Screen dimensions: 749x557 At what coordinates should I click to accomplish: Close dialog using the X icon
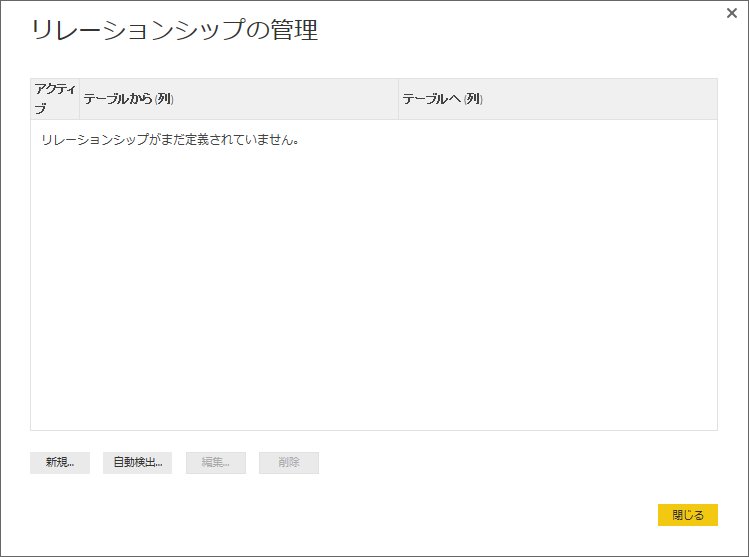[732, 13]
